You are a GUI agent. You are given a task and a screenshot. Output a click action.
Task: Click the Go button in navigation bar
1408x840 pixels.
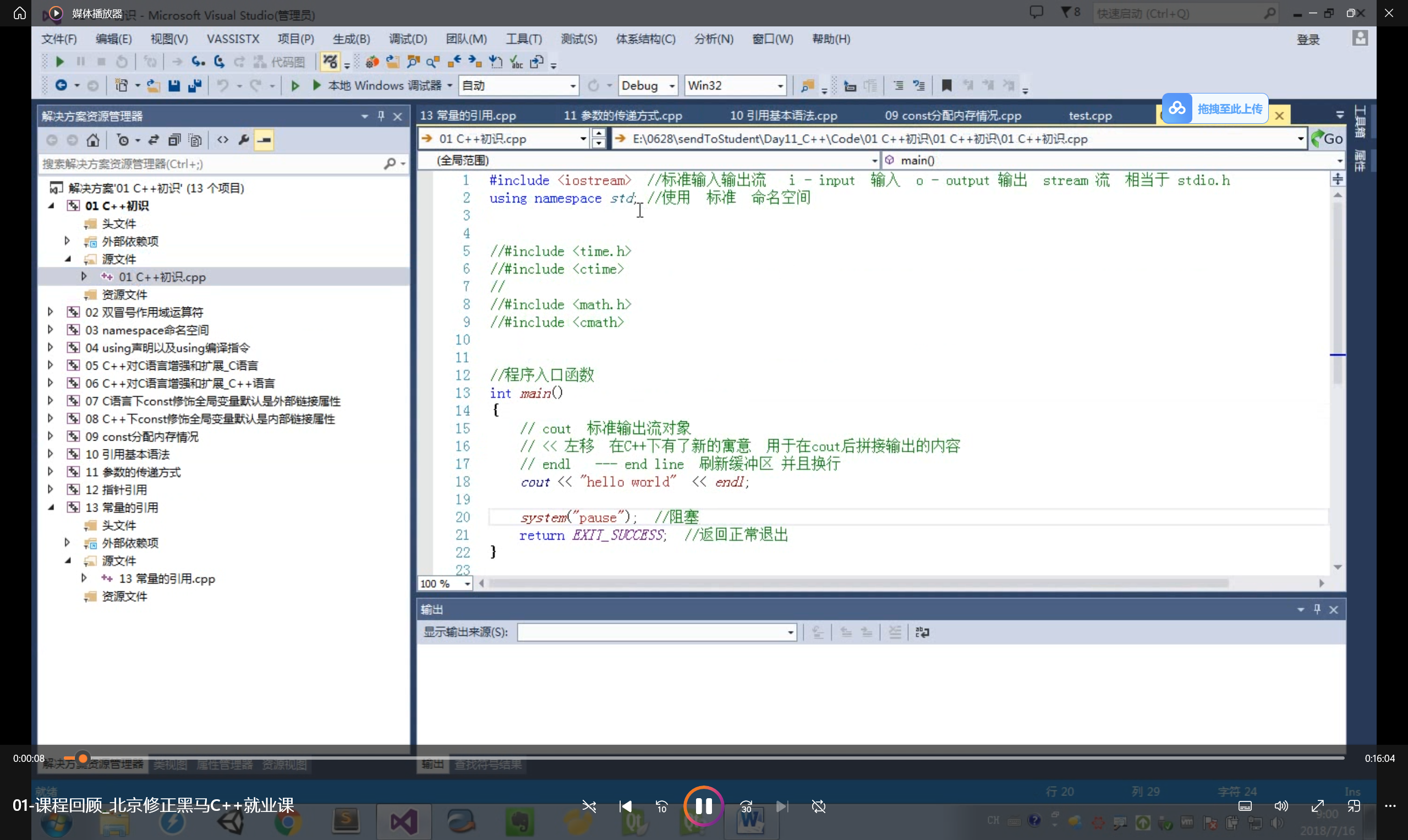point(1327,139)
